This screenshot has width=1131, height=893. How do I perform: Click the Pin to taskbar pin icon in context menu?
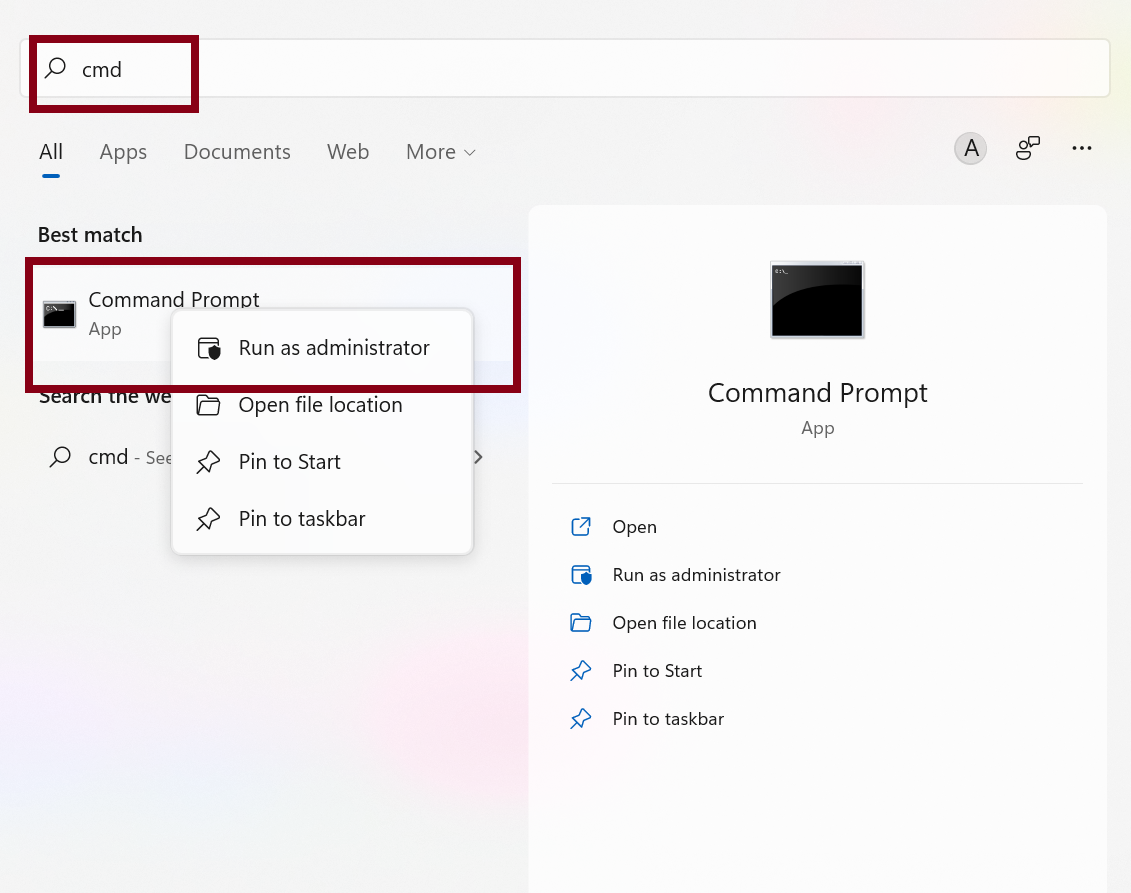pyautogui.click(x=208, y=519)
